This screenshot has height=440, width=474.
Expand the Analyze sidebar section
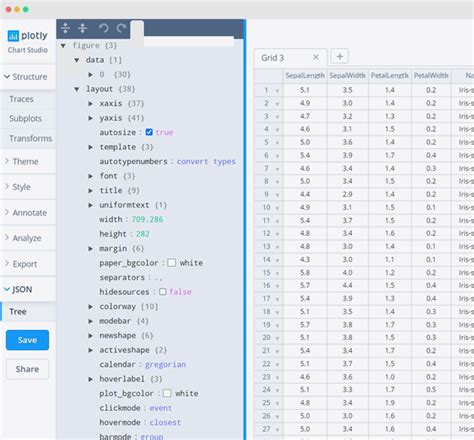click(x=28, y=238)
